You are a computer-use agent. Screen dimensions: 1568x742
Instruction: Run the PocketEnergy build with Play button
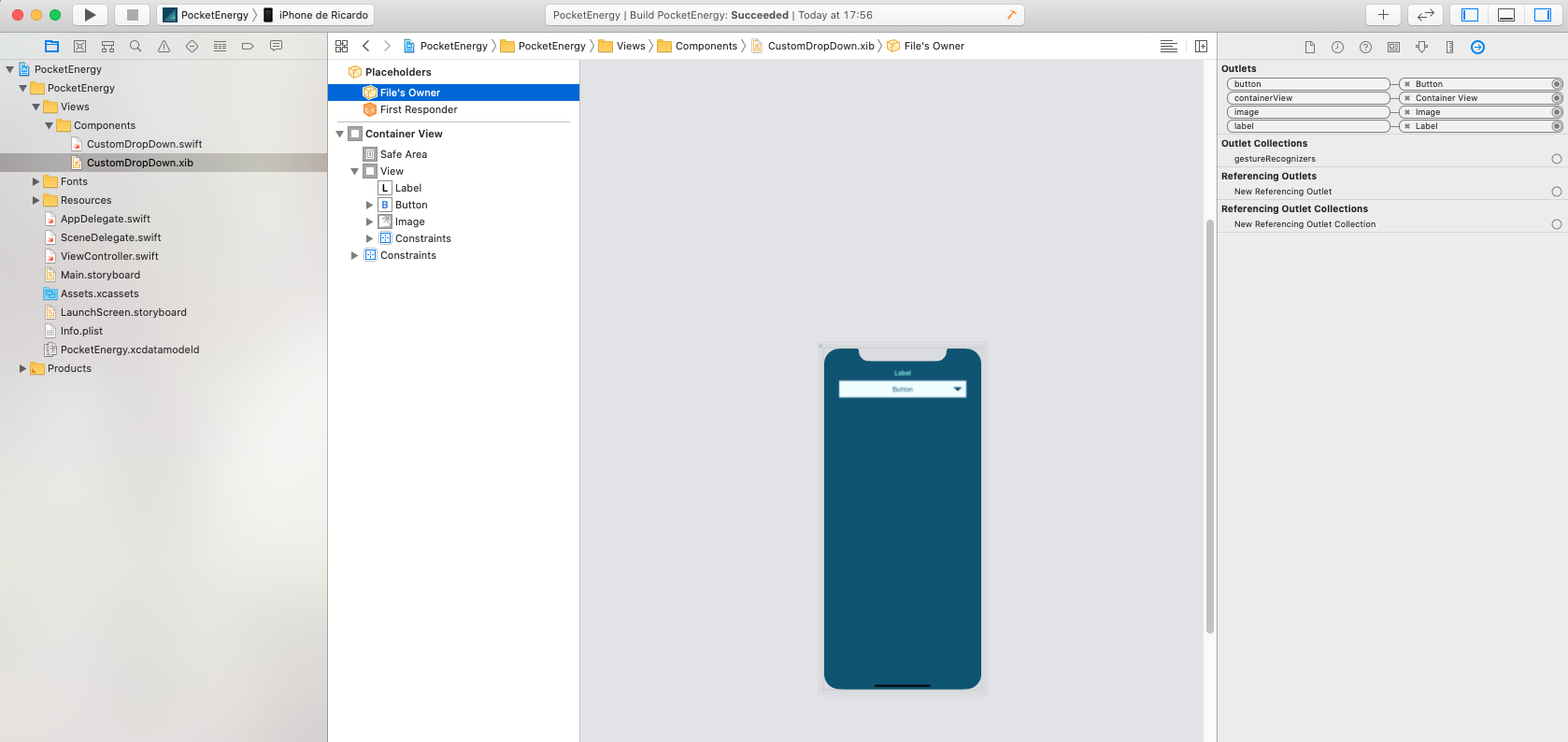tap(90, 15)
